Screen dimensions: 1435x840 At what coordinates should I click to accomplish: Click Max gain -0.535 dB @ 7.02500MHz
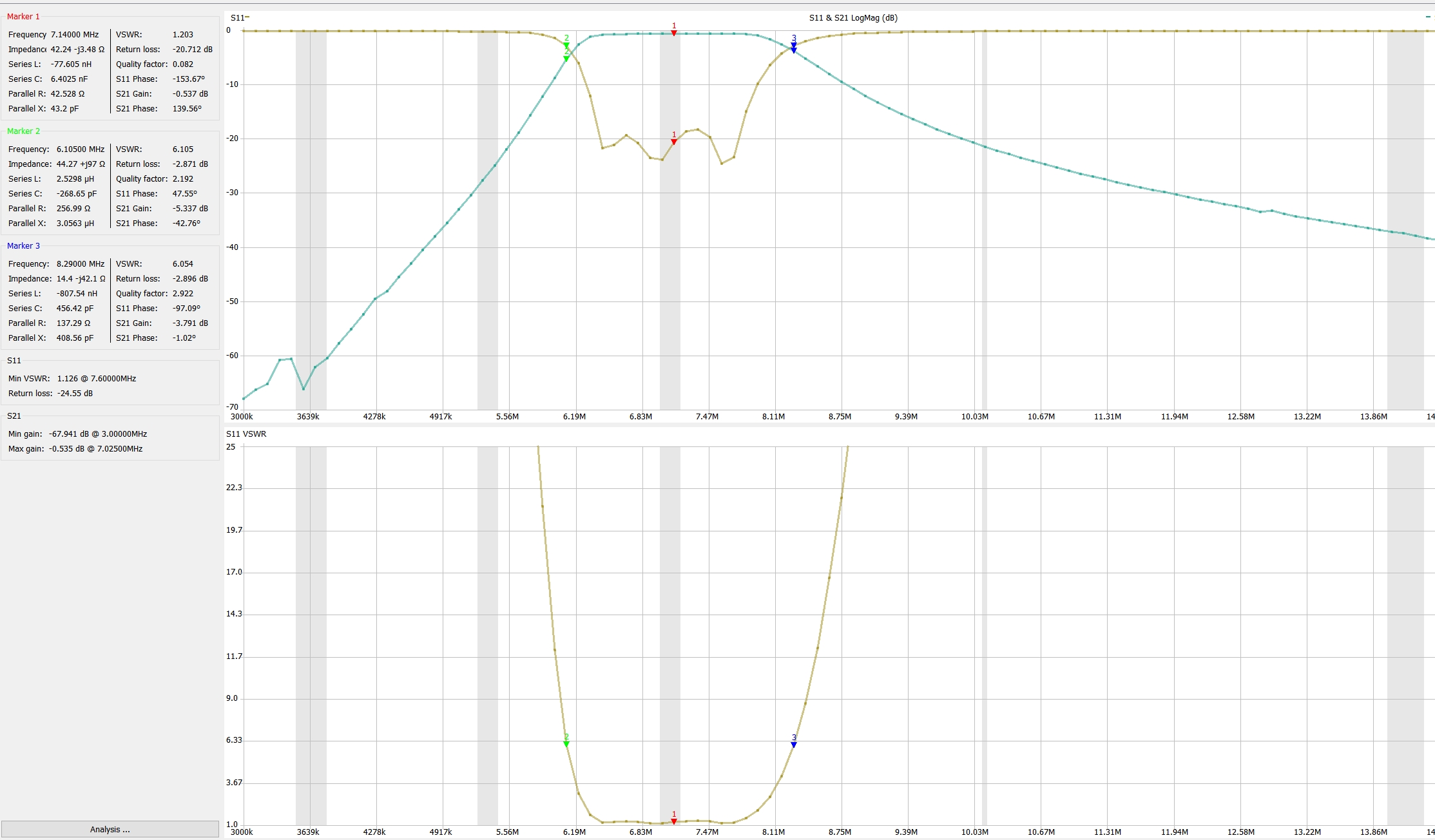coord(95,448)
